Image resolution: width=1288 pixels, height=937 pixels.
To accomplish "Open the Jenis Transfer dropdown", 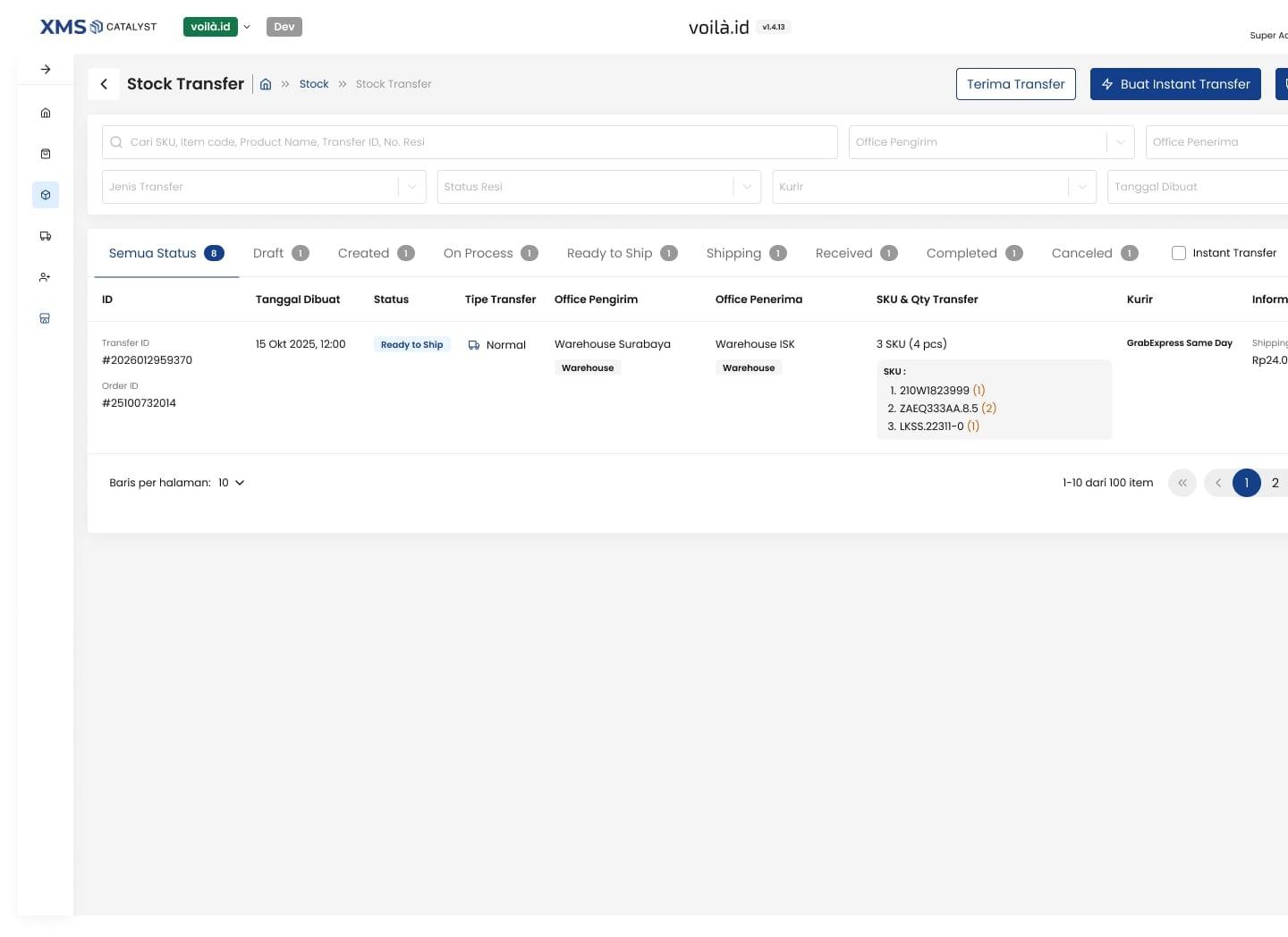I will [x=264, y=187].
